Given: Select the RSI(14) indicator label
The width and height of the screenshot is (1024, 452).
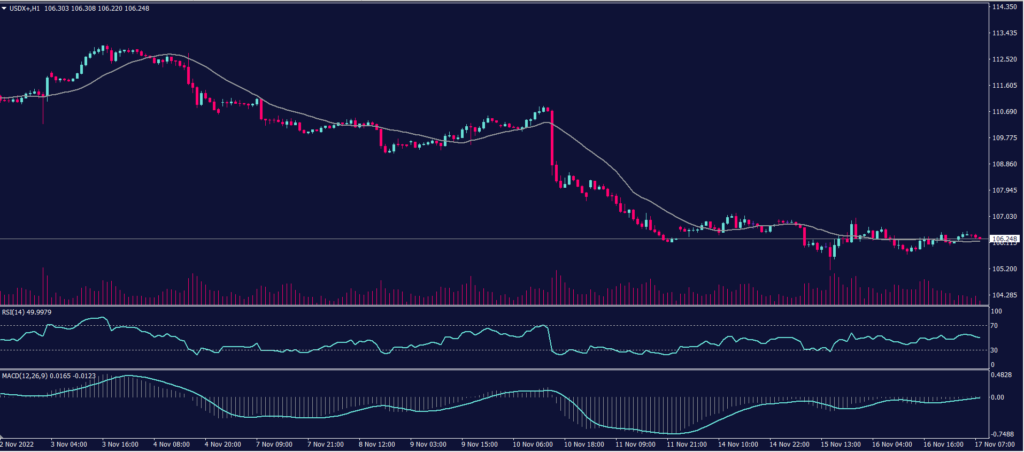Looking at the screenshot, I should [x=16, y=312].
